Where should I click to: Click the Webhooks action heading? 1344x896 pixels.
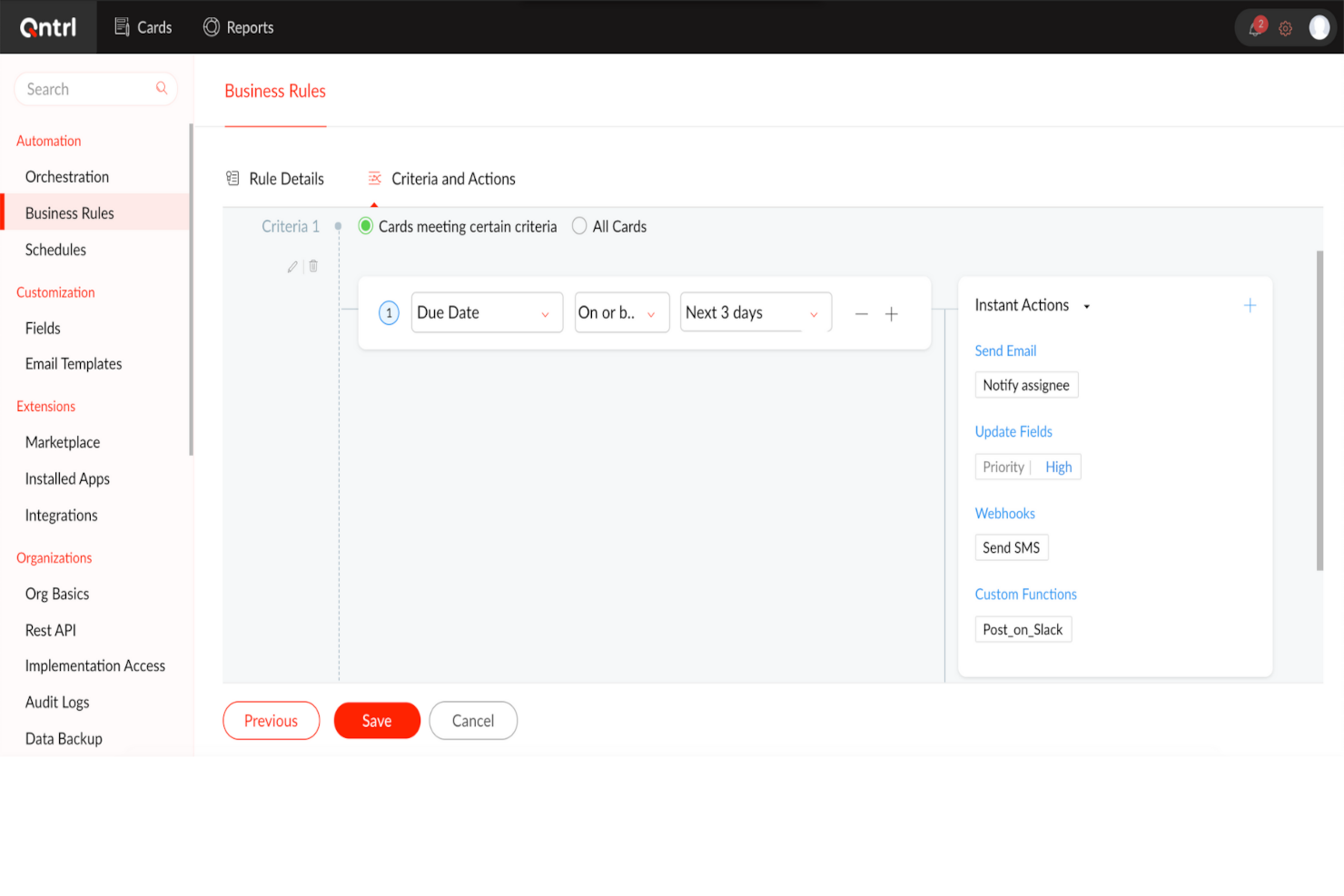(x=1004, y=513)
